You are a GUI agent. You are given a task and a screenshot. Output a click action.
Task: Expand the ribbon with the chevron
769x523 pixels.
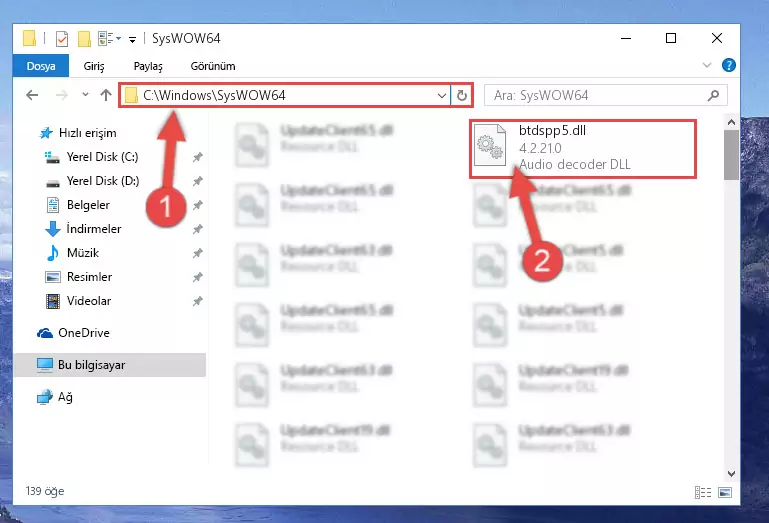point(707,65)
